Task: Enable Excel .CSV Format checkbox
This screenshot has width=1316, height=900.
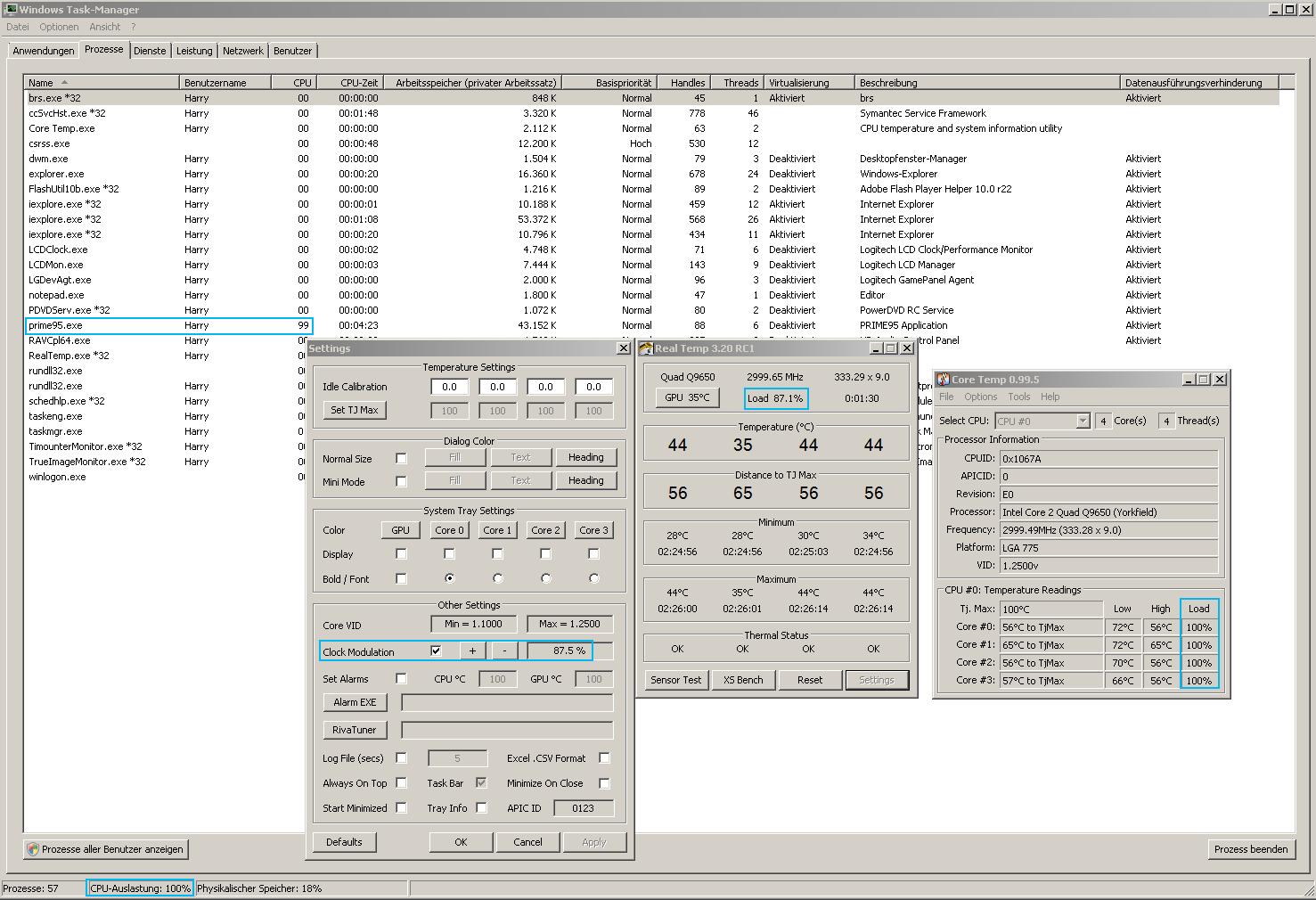Action: point(604,758)
